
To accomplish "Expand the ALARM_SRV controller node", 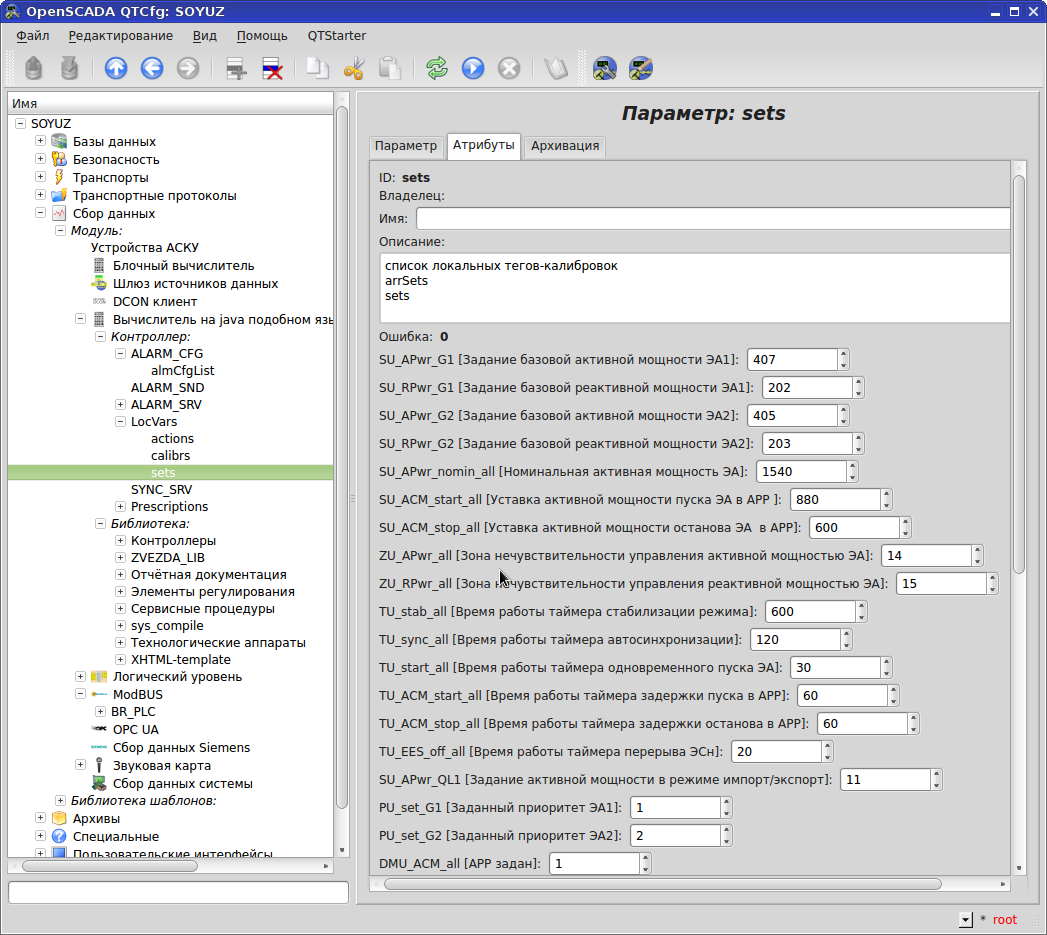I will (120, 404).
